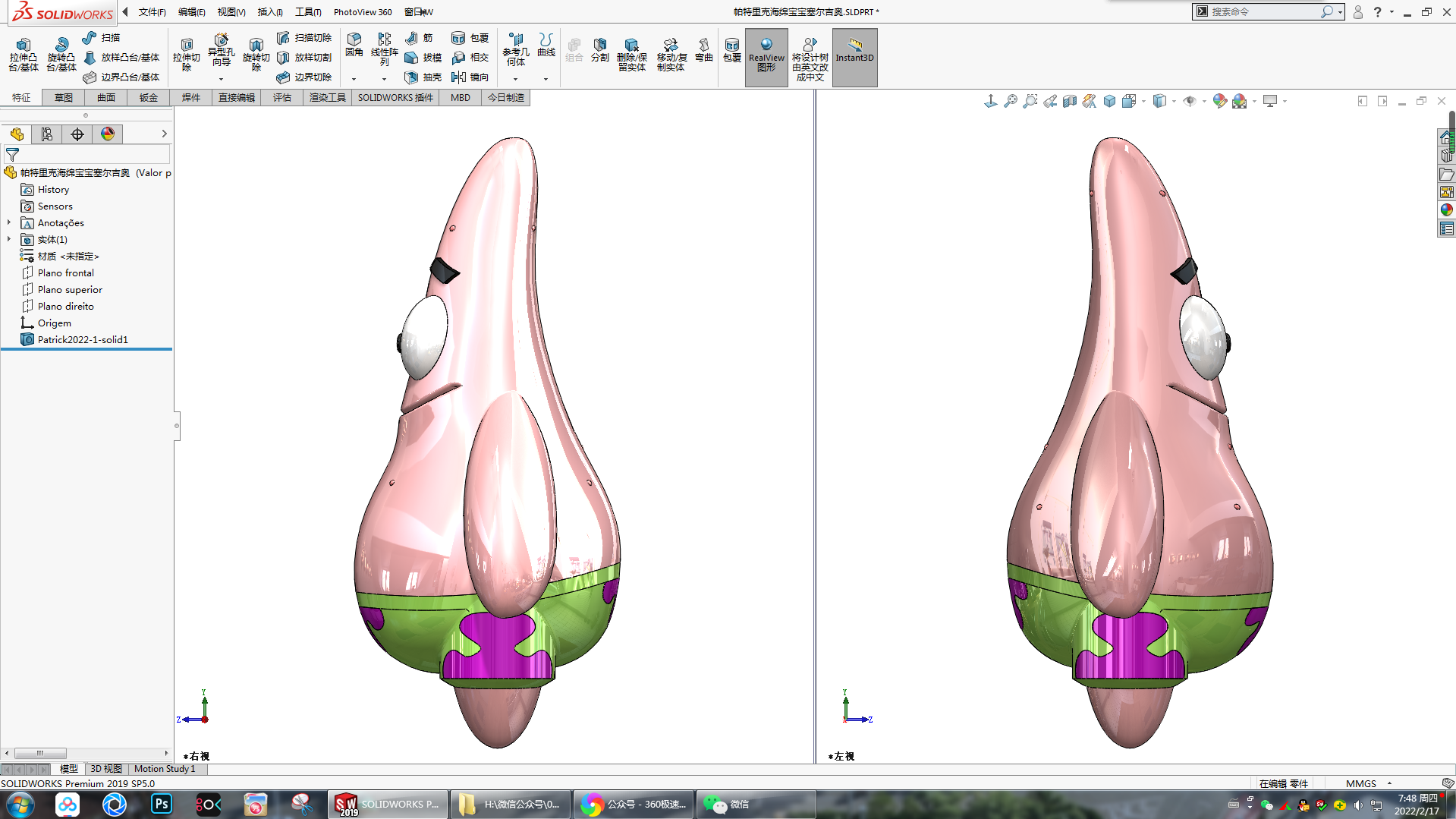
Task: Open the Motion Study 1 tab
Action: click(x=165, y=769)
